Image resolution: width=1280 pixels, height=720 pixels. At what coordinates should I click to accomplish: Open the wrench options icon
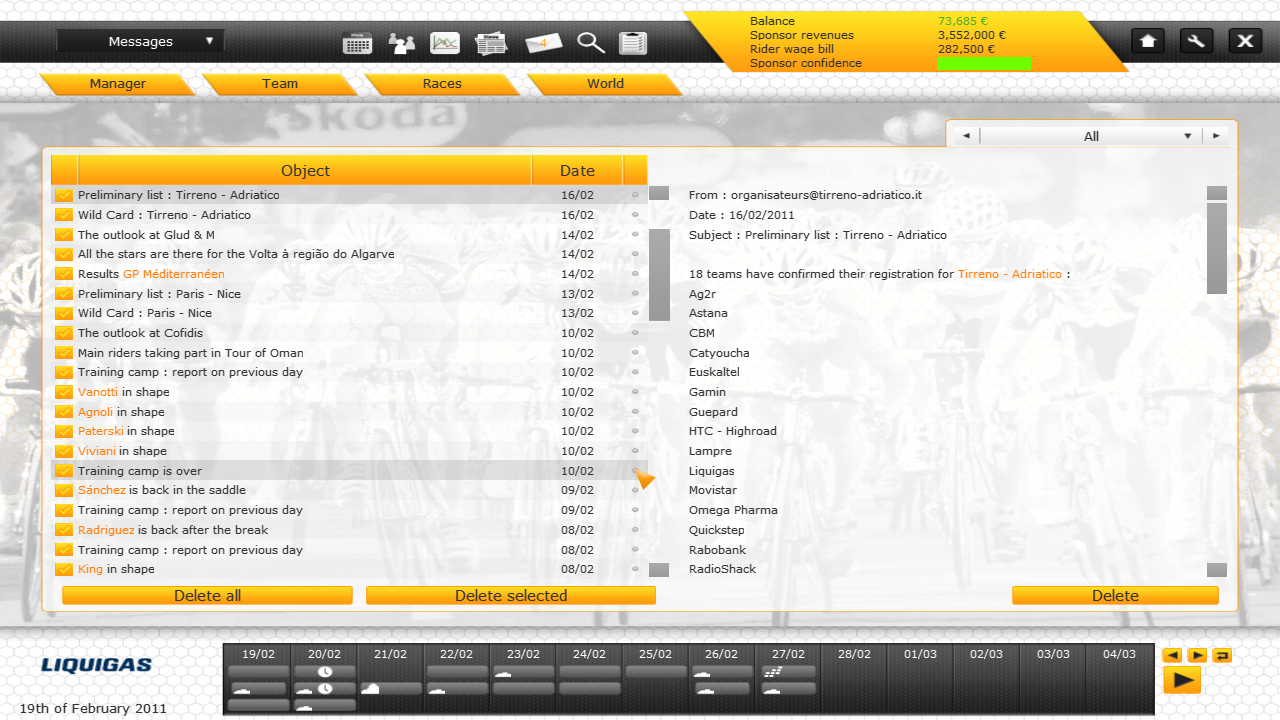point(1196,41)
